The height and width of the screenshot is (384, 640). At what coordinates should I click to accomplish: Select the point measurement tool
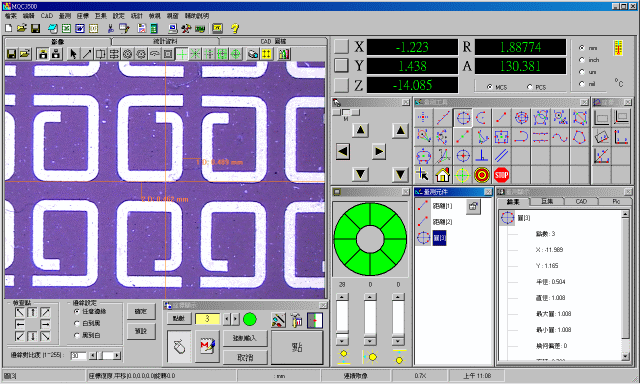423,118
